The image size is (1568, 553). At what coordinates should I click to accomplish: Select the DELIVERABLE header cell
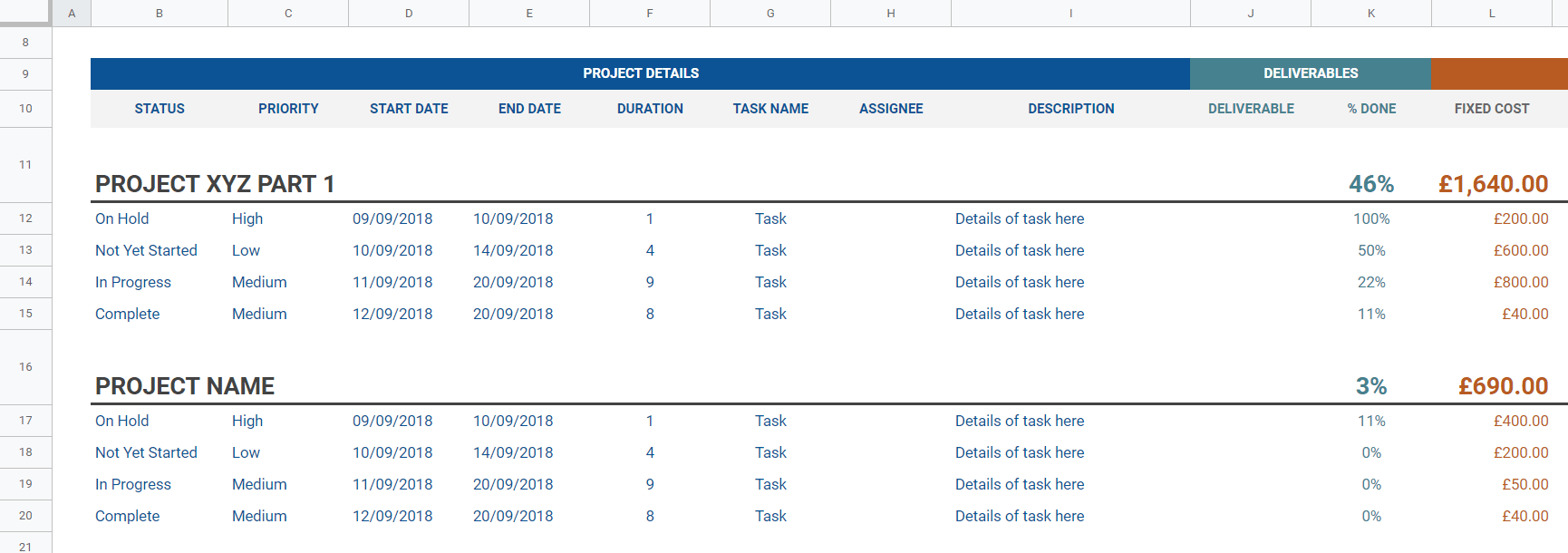1251,109
